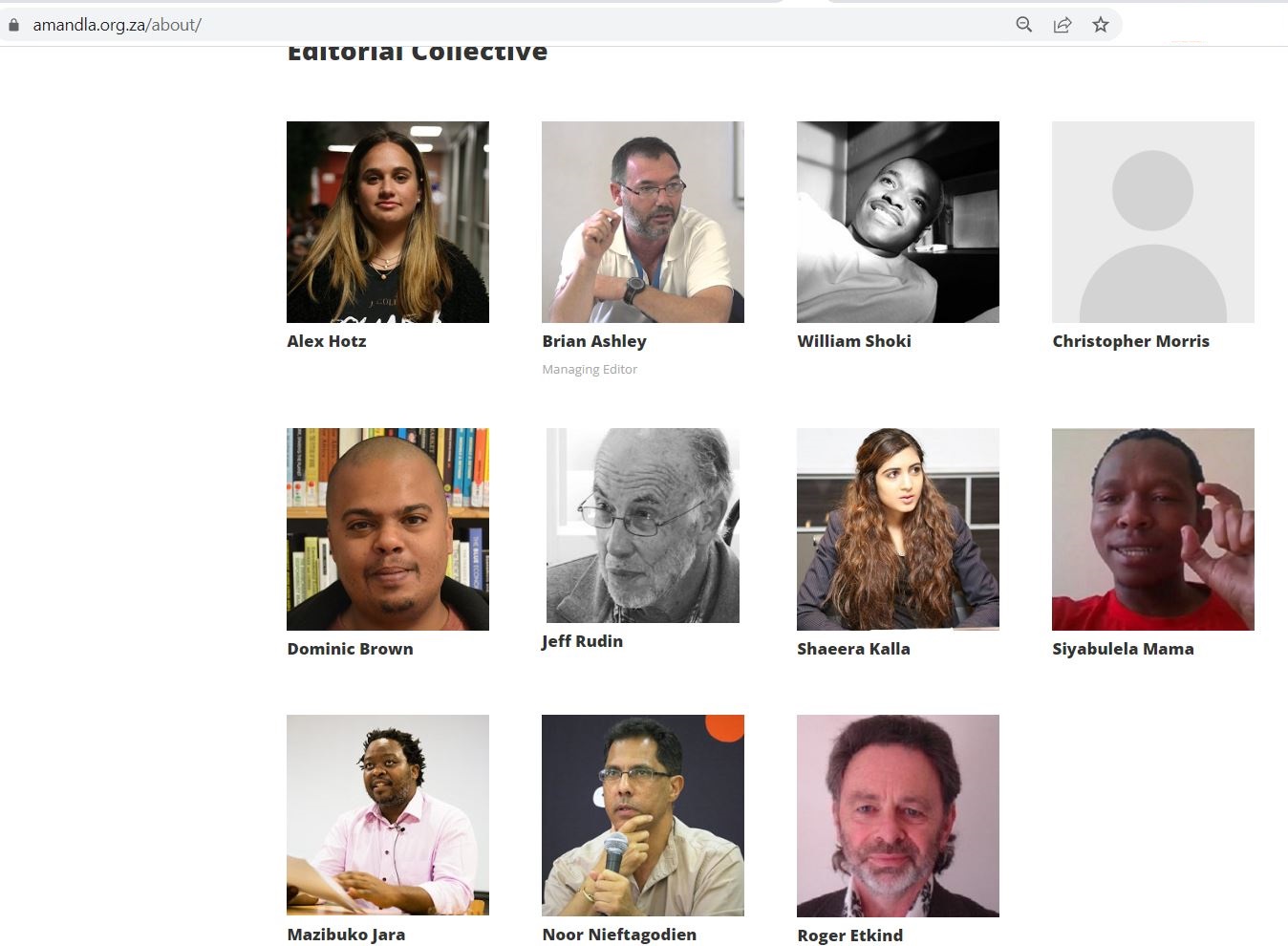Image resolution: width=1288 pixels, height=946 pixels.
Task: Open Alex Hotz's profile photo
Action: click(388, 222)
